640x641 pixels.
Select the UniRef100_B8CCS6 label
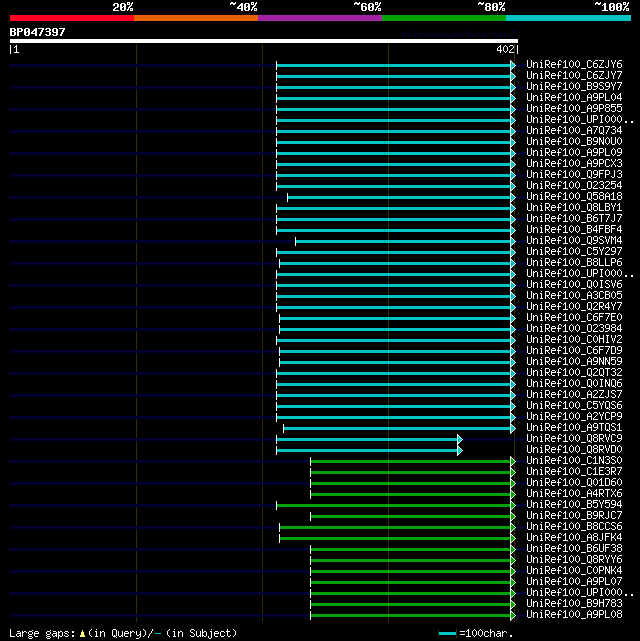tap(574, 527)
